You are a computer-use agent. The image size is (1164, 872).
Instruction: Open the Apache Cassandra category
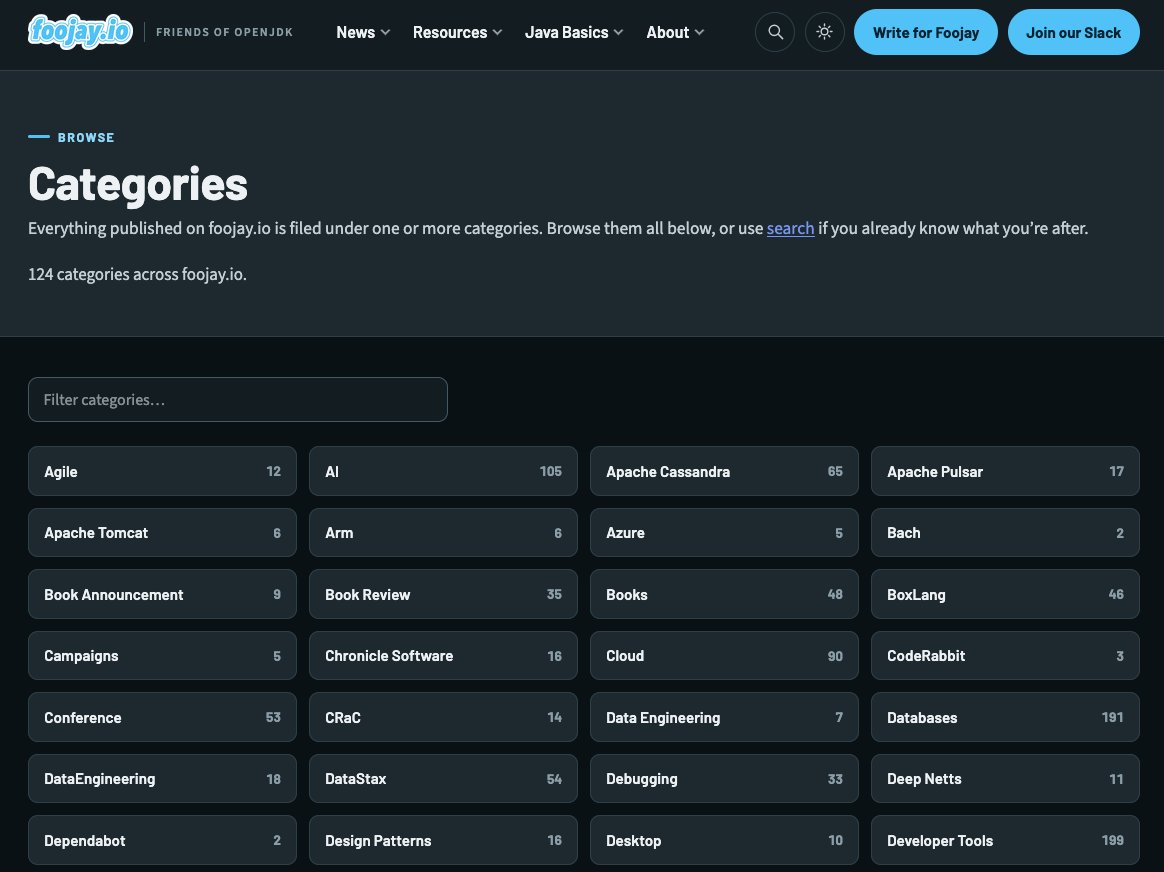point(725,471)
